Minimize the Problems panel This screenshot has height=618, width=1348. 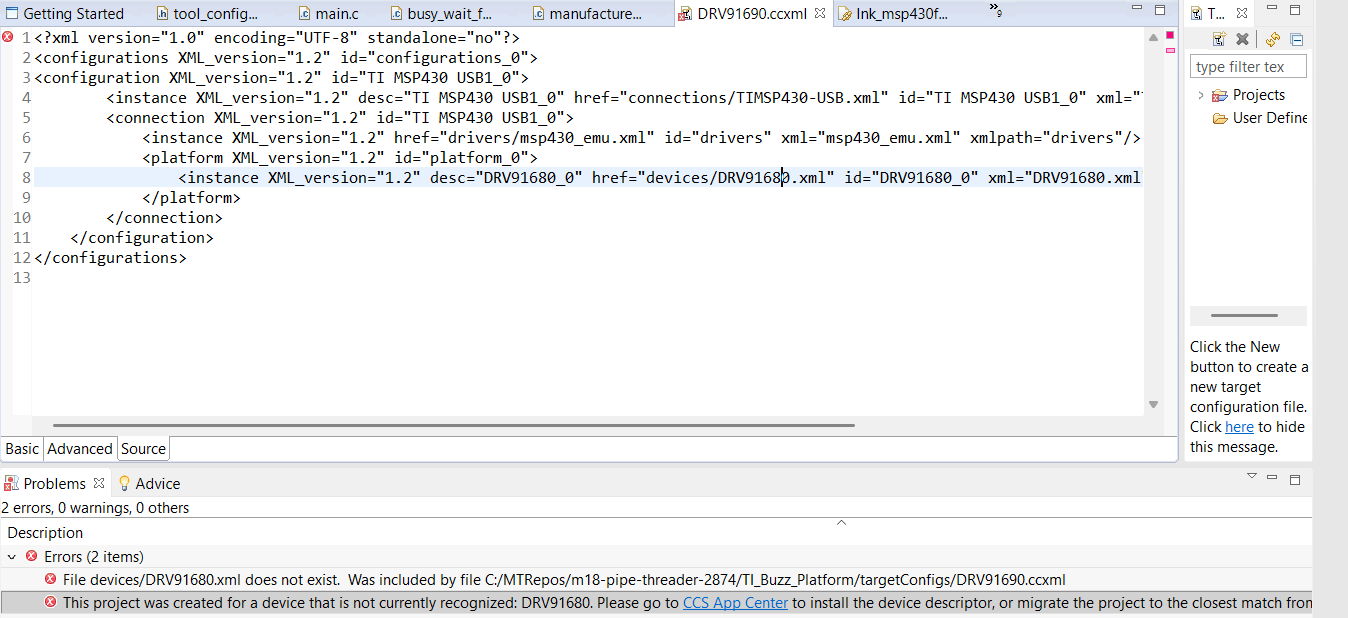tap(1274, 479)
